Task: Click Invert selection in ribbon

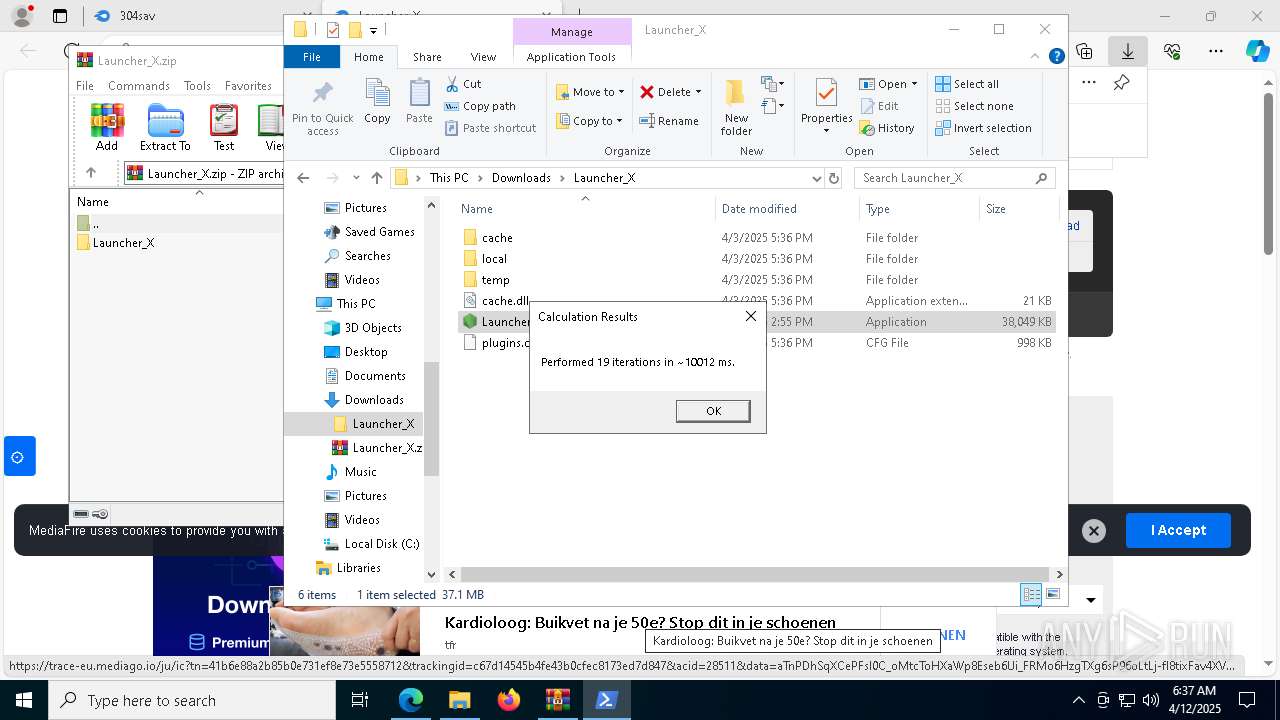Action: coord(983,128)
